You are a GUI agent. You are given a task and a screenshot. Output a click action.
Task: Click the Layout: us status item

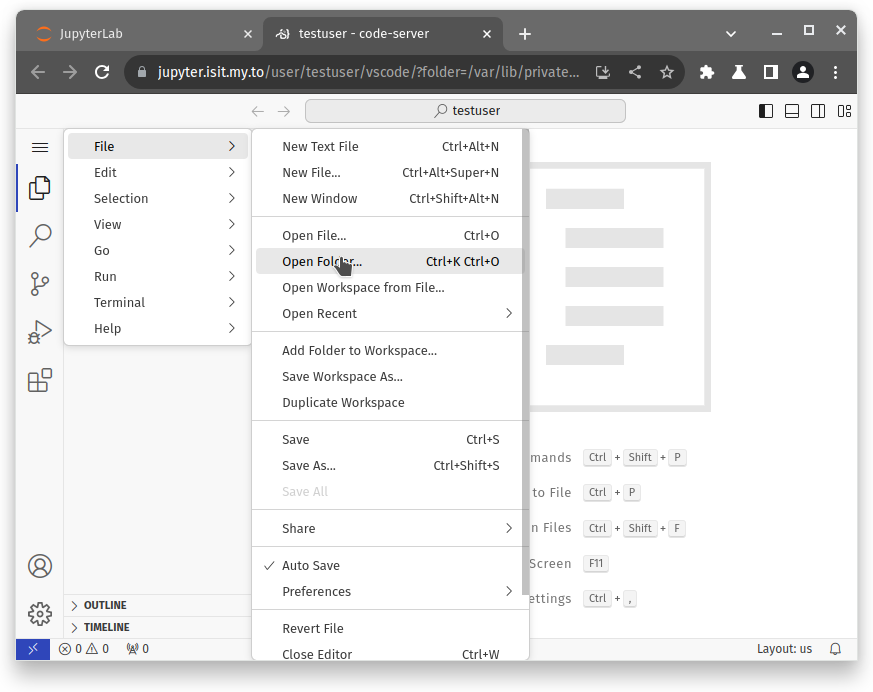[x=784, y=649]
